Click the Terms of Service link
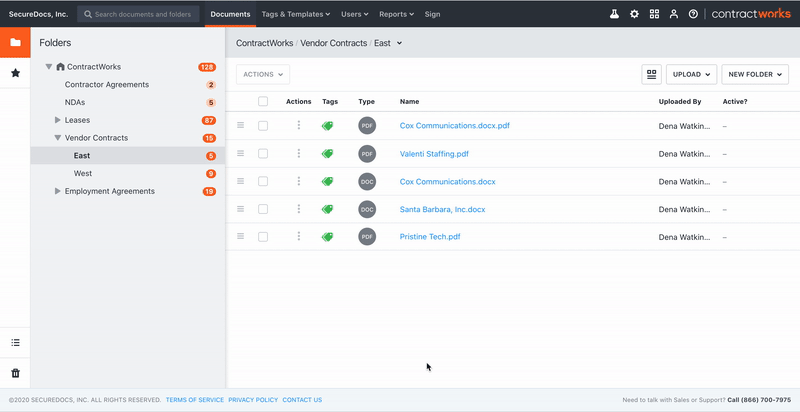 [195, 400]
